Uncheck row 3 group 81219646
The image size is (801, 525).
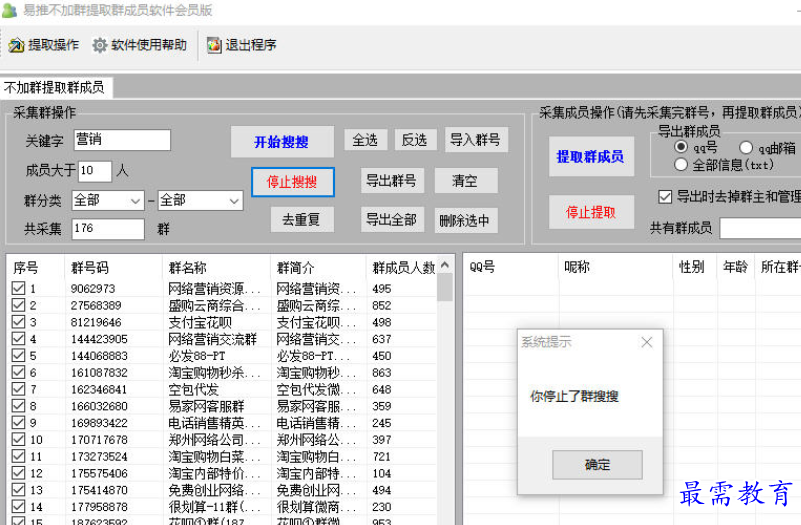pyautogui.click(x=18, y=322)
